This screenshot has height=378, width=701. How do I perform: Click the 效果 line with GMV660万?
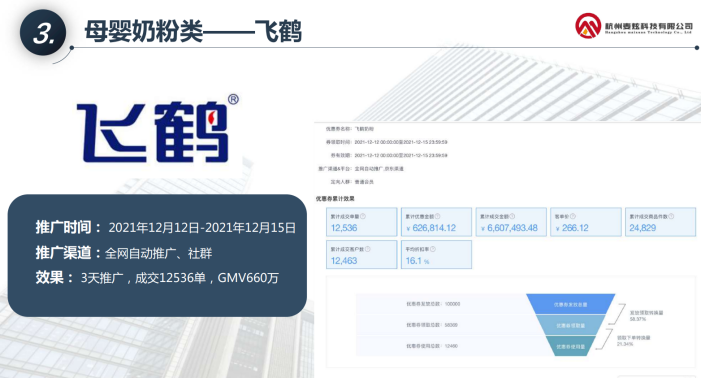(157, 277)
